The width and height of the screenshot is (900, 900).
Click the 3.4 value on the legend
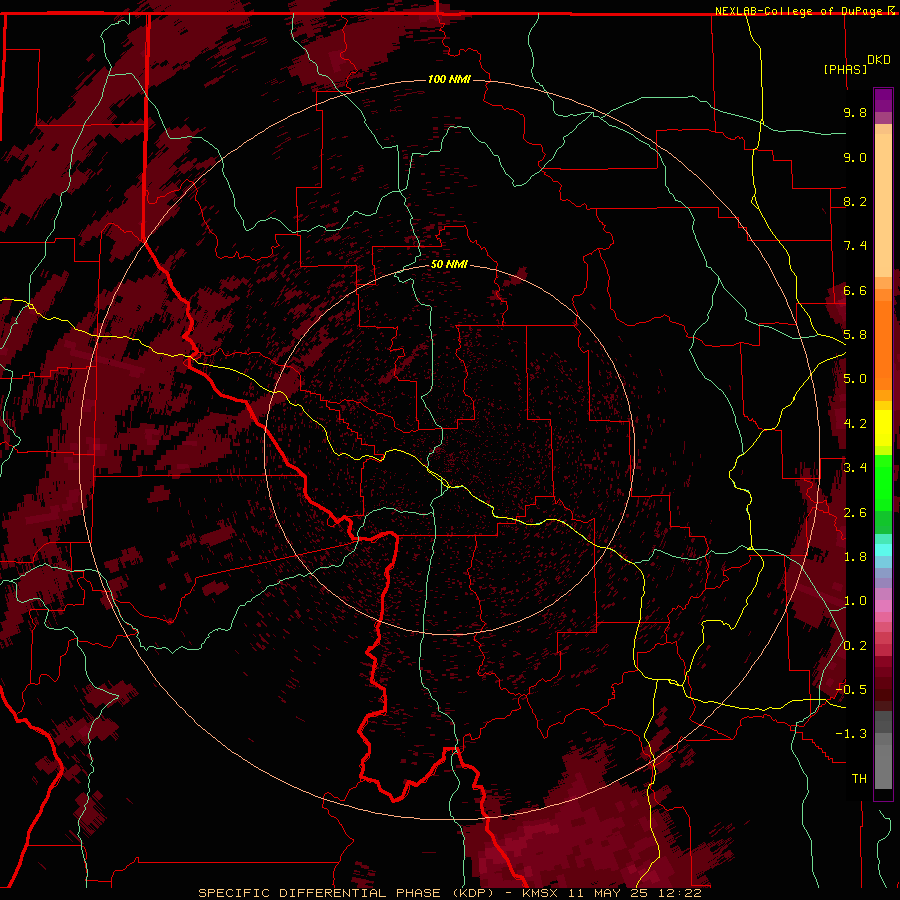(855, 468)
